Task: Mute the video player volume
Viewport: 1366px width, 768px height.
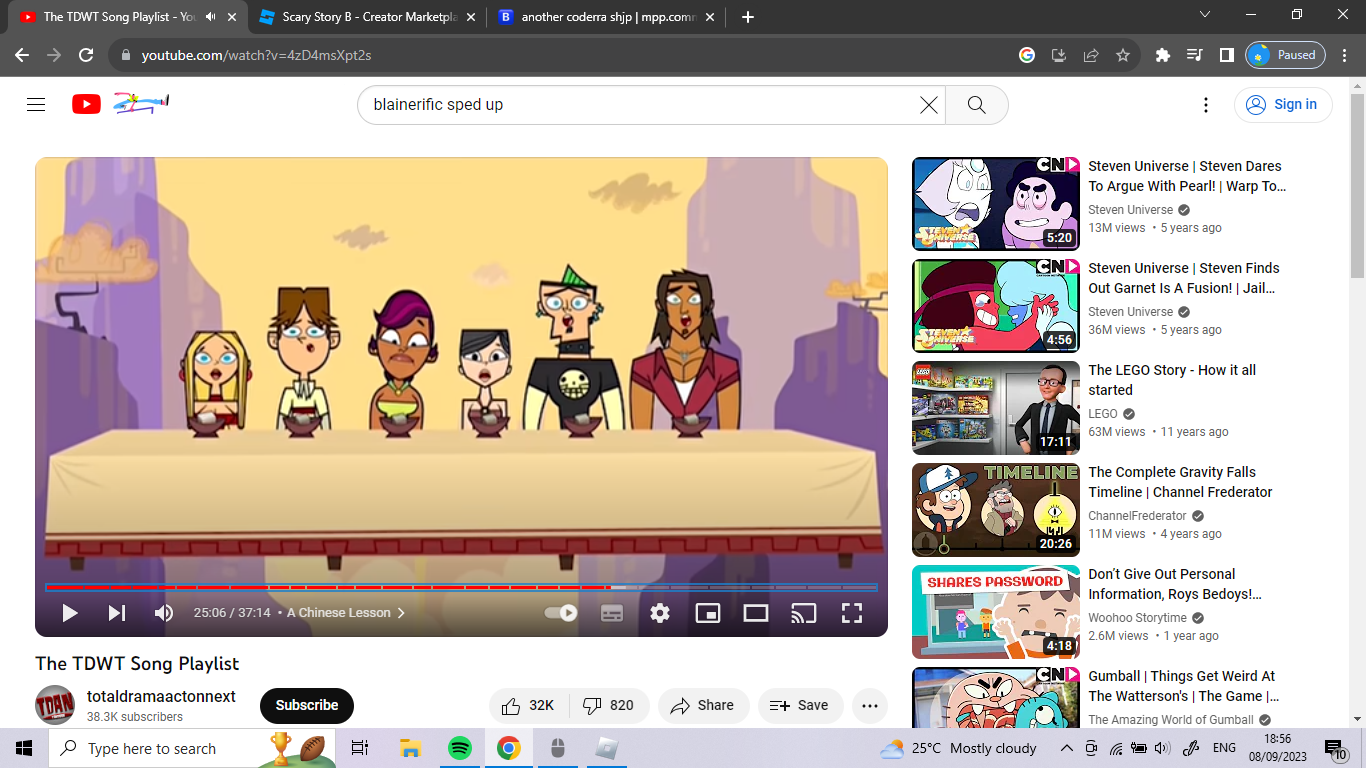Action: coord(164,613)
